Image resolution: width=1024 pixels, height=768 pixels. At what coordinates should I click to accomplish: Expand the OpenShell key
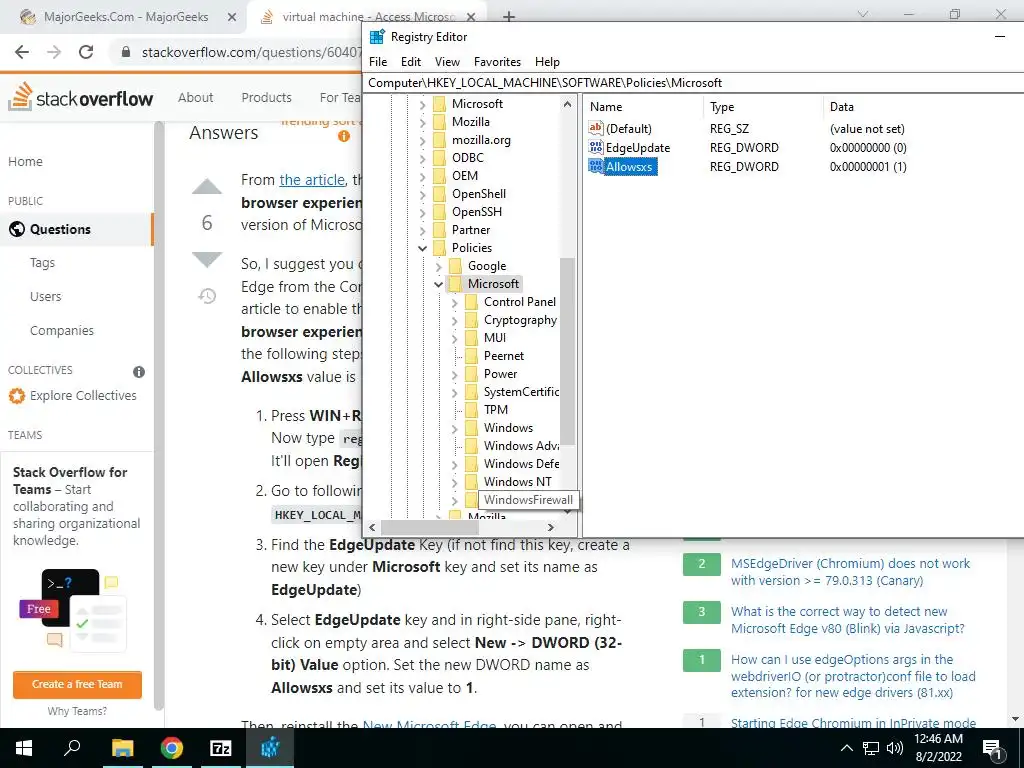tap(423, 194)
